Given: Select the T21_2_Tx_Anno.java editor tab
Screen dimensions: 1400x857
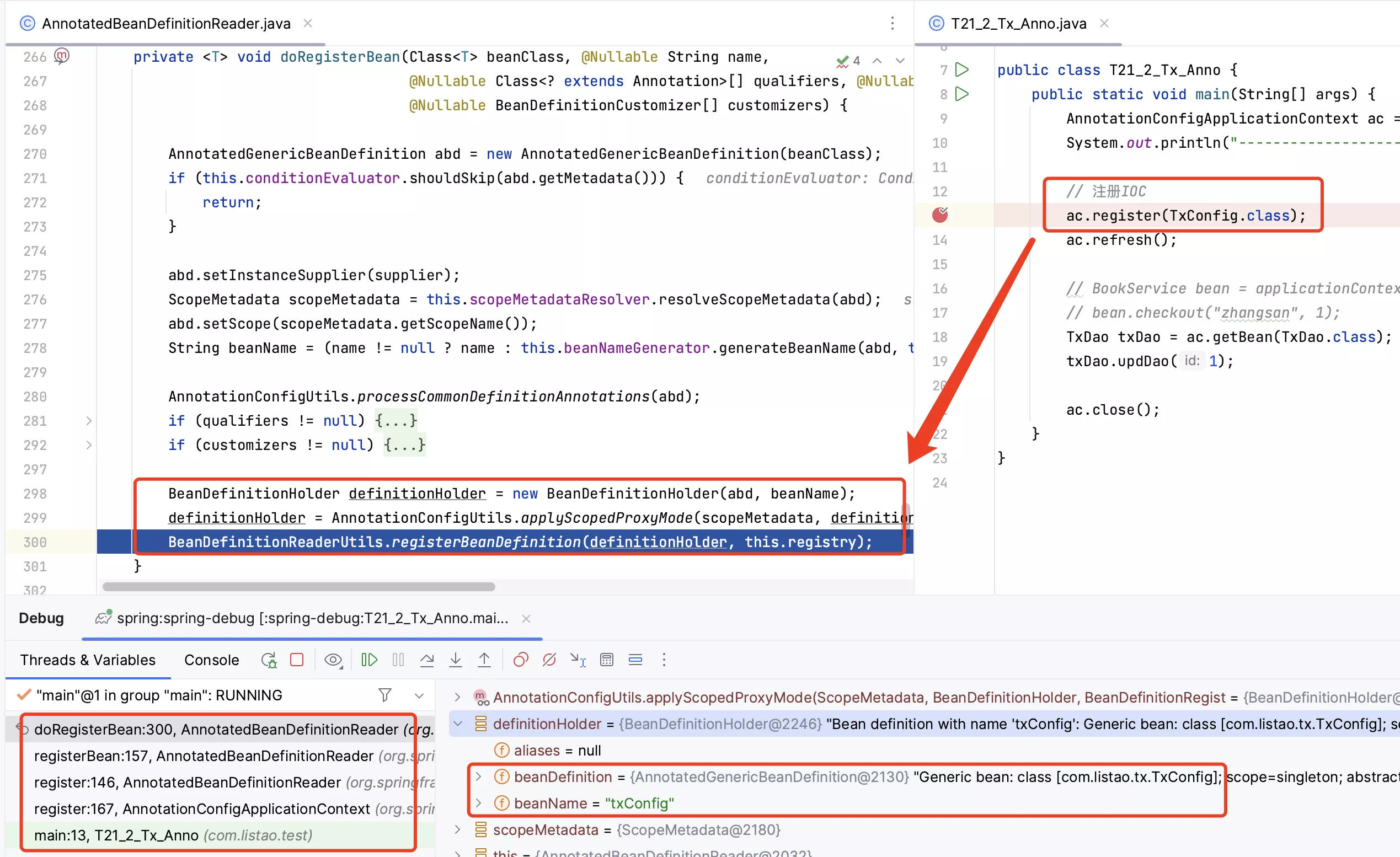Looking at the screenshot, I should coord(1018,23).
